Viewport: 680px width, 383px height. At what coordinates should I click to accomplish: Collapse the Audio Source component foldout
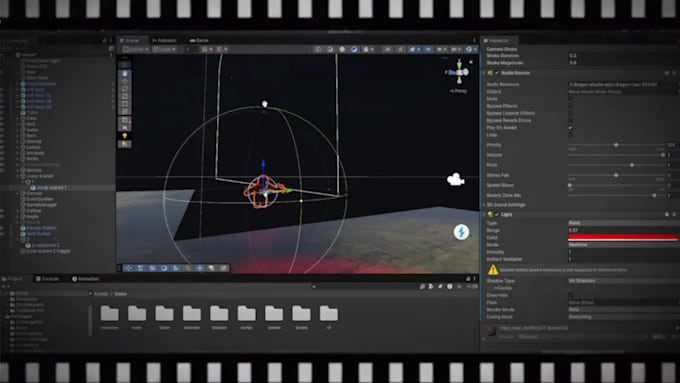[484, 73]
